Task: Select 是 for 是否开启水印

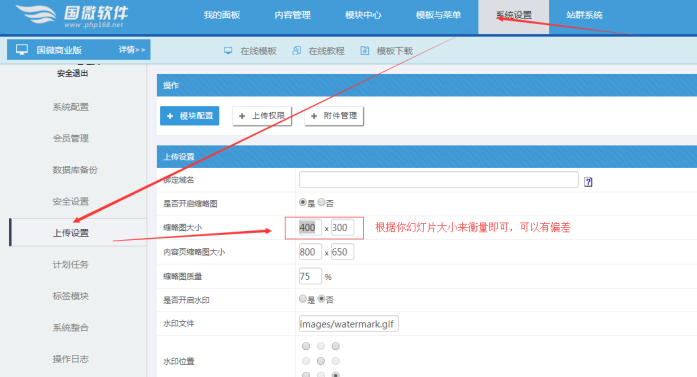Action: 303,299
